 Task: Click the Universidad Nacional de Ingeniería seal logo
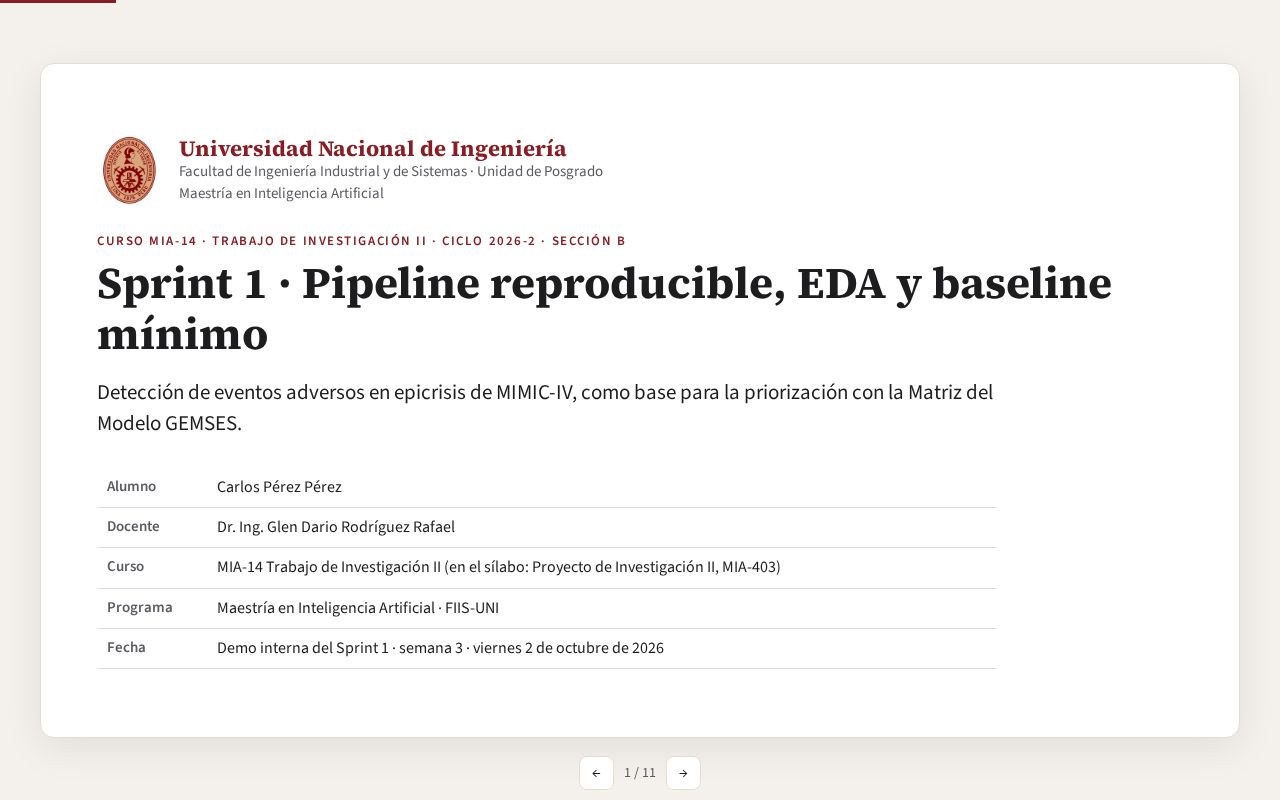129,170
